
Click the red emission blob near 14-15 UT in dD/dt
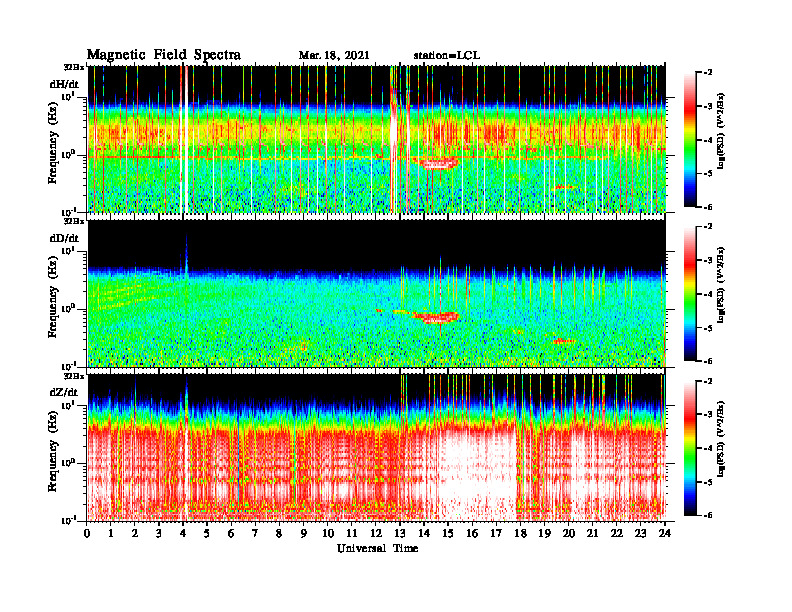coord(435,317)
